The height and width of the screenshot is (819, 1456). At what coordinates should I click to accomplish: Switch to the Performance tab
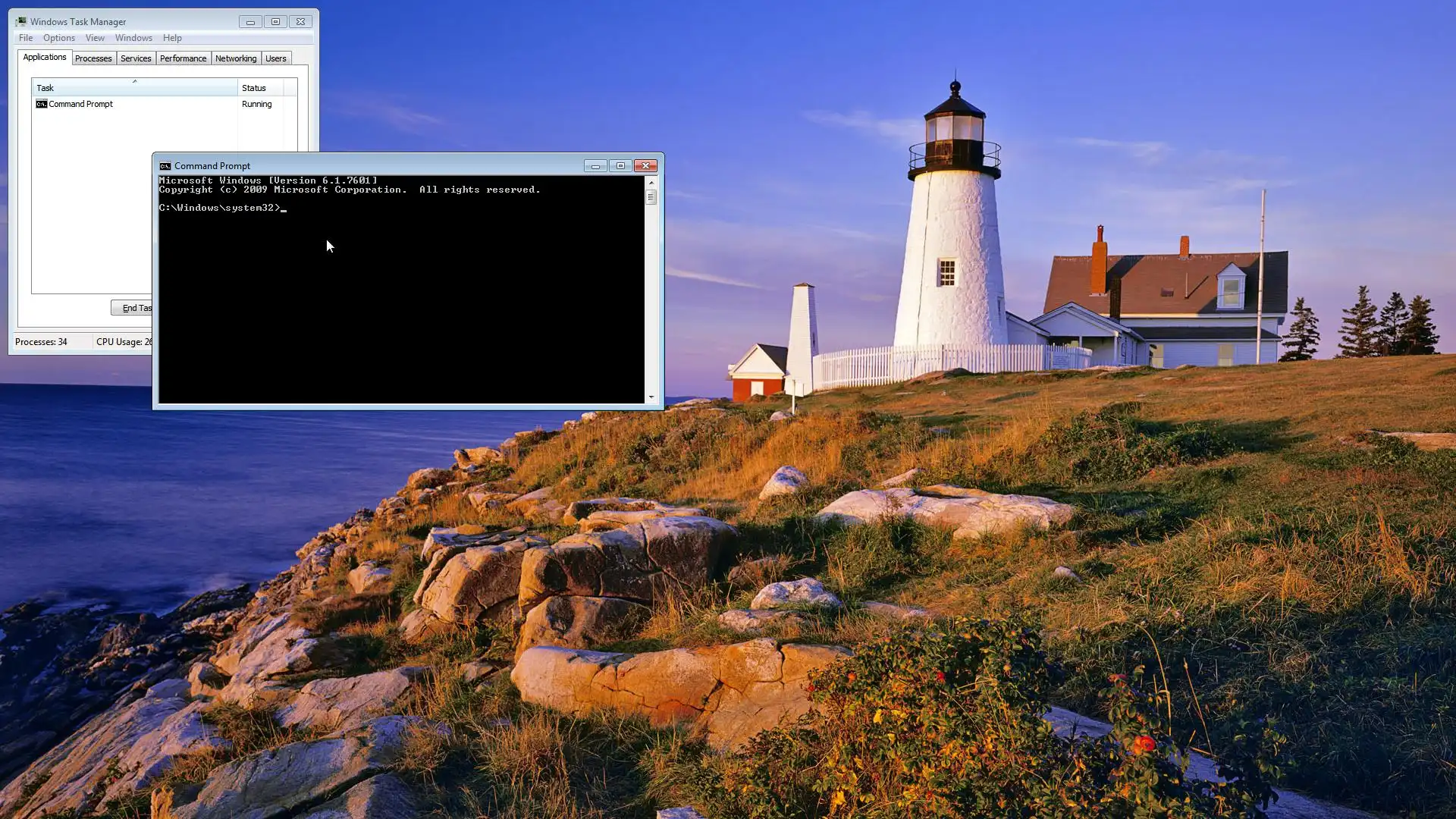click(x=183, y=58)
